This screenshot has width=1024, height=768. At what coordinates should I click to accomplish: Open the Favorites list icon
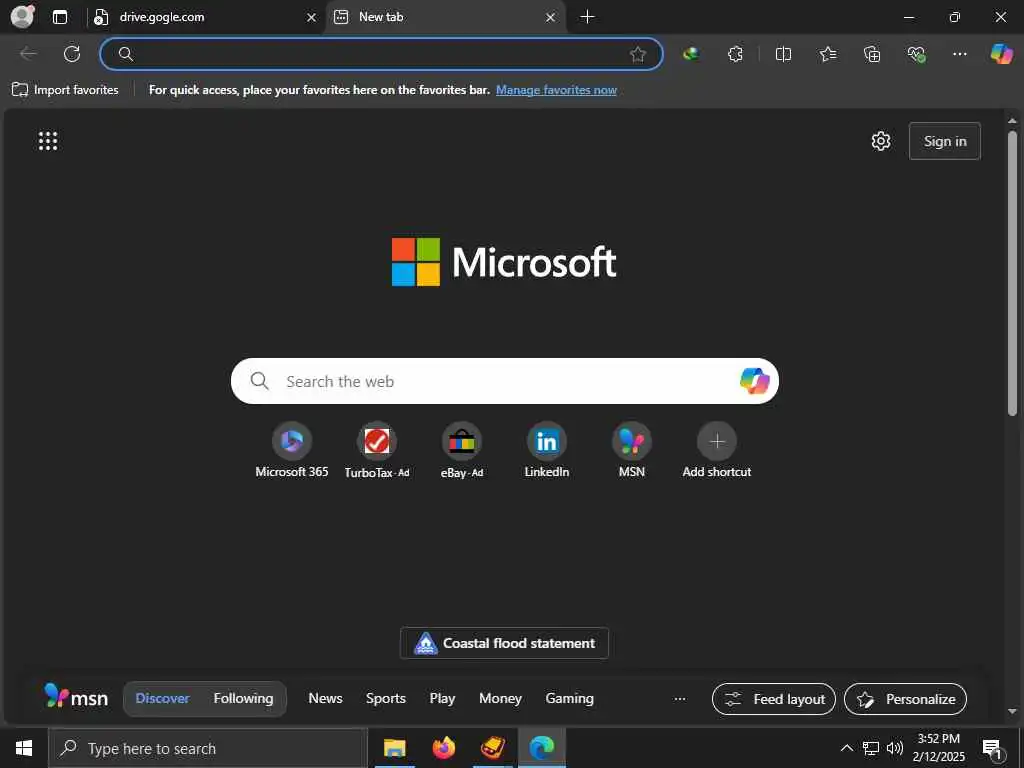[827, 54]
